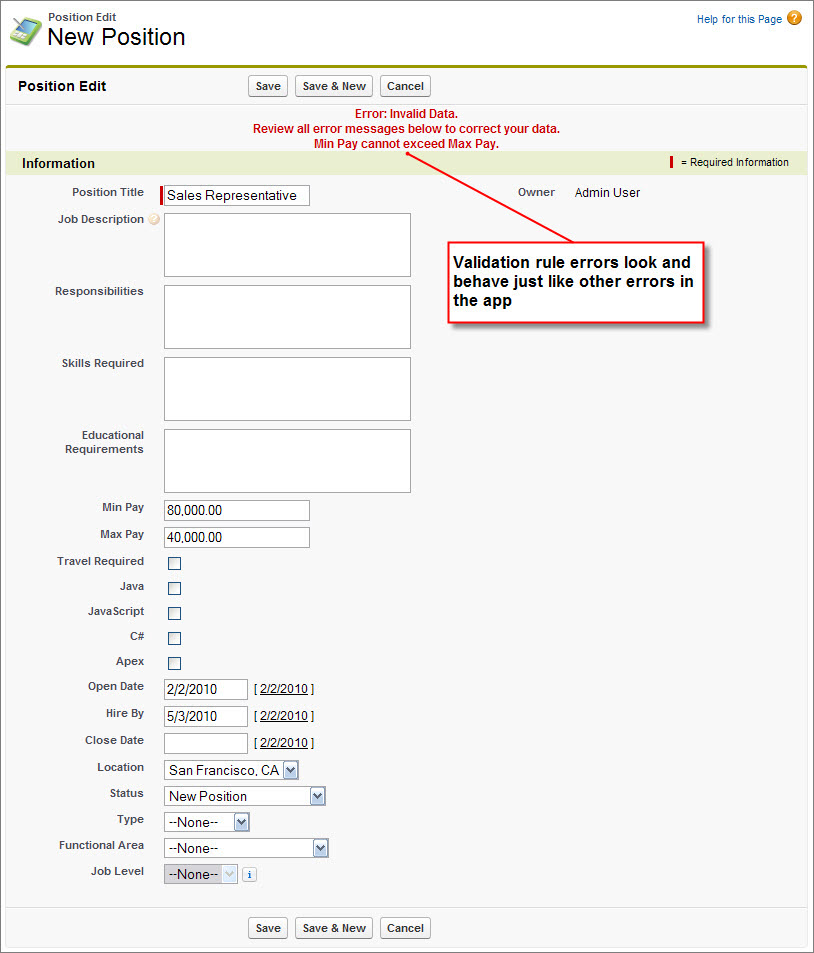
Task: Click the Help for this Page question icon
Action: click(x=794, y=18)
